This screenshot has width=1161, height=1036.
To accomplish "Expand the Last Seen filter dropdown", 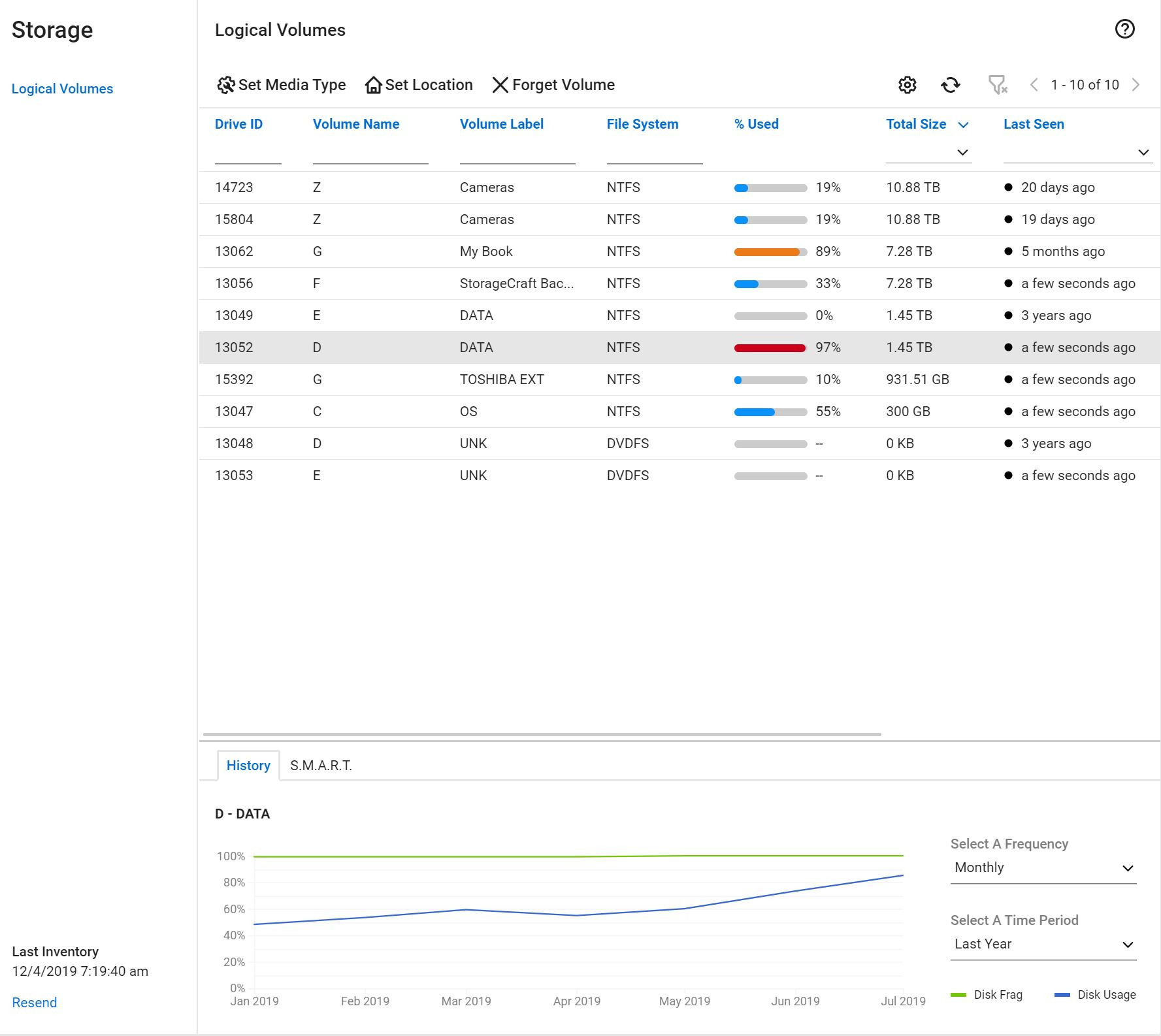I will point(1143,152).
